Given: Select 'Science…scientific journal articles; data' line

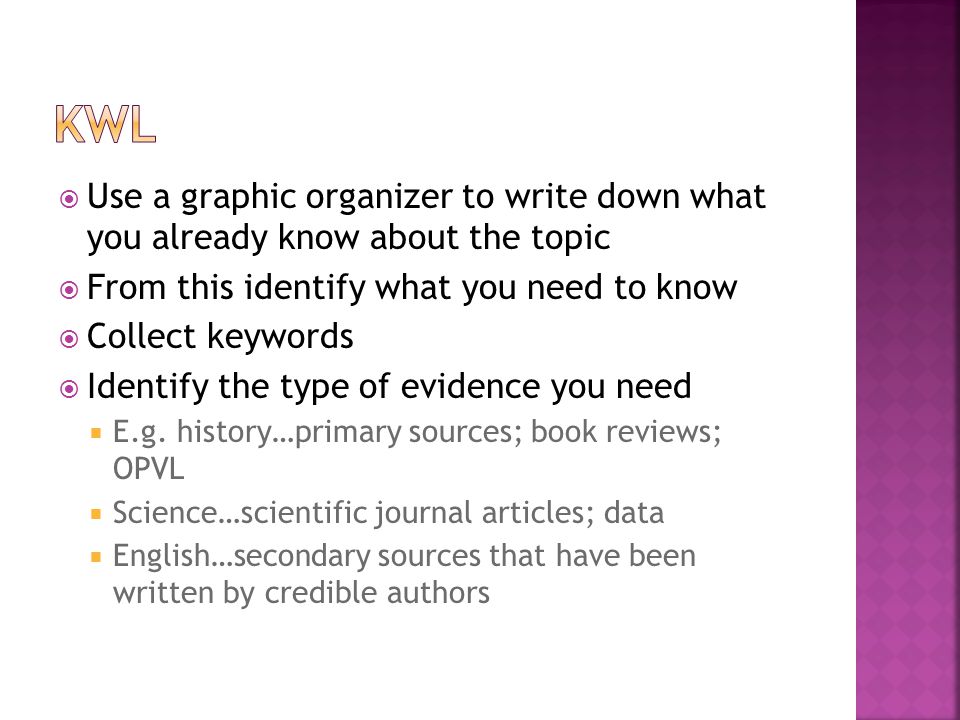Looking at the screenshot, I should [x=388, y=513].
